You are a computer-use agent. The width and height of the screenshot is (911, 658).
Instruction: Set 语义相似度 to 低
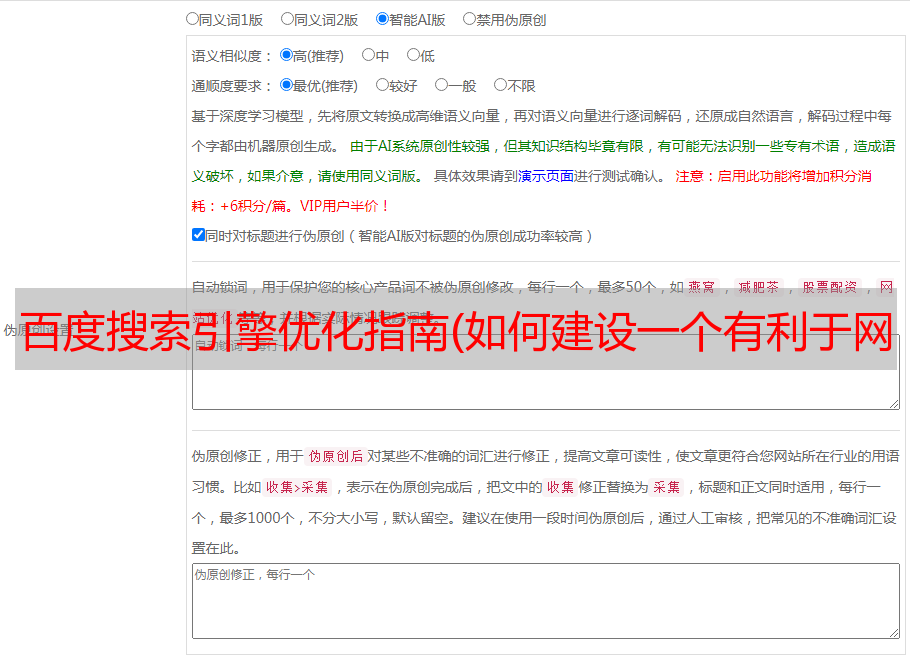click(x=413, y=55)
